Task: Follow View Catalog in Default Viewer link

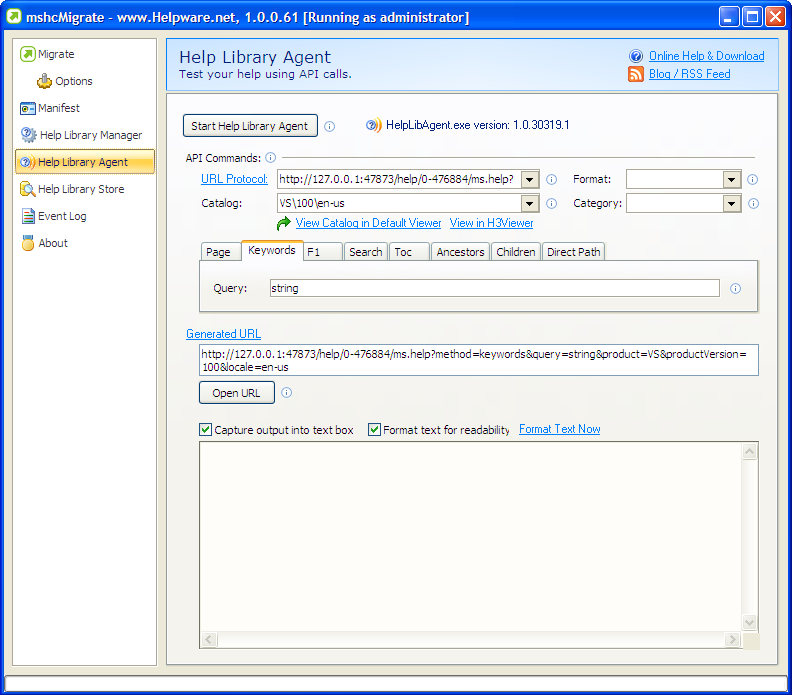Action: [x=368, y=223]
